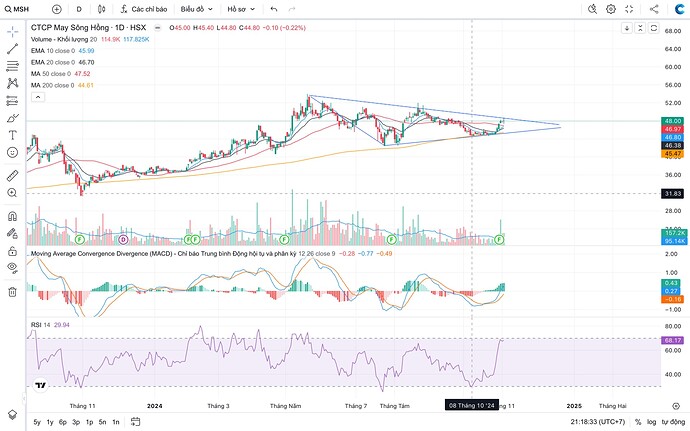This screenshot has width=690, height=431.
Task: Toggle stay-in-drawing-mode pencil lock
Action: coord(12,233)
